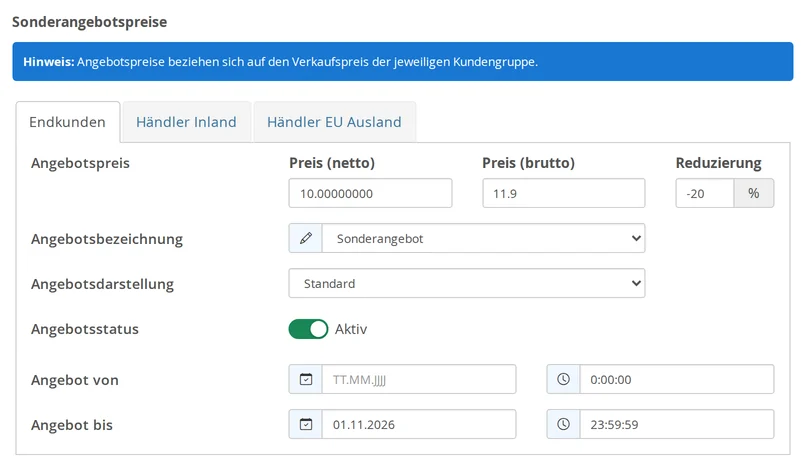The height and width of the screenshot is (463, 805).
Task: Click the Angebotsdarstellung label
Action: click(x=102, y=284)
